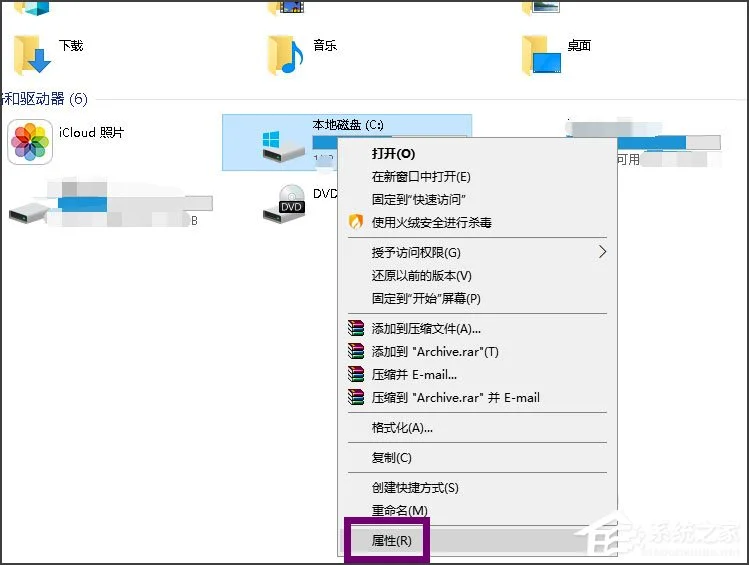Choose 压缩到 "Archive.rar" 并 E-mail entry
The width and height of the screenshot is (749, 565).
pos(477,397)
